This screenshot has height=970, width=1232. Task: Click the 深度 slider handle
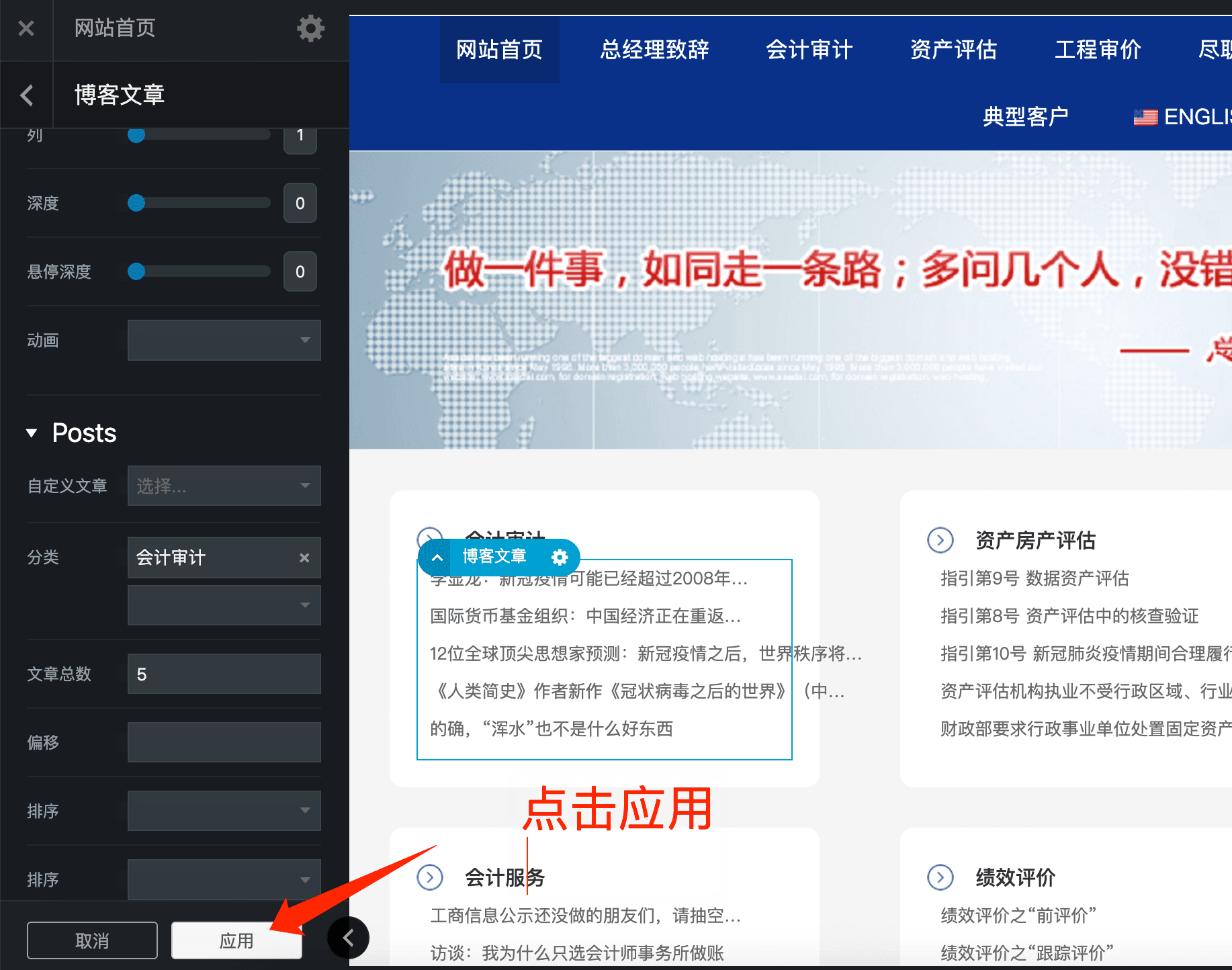[x=136, y=203]
